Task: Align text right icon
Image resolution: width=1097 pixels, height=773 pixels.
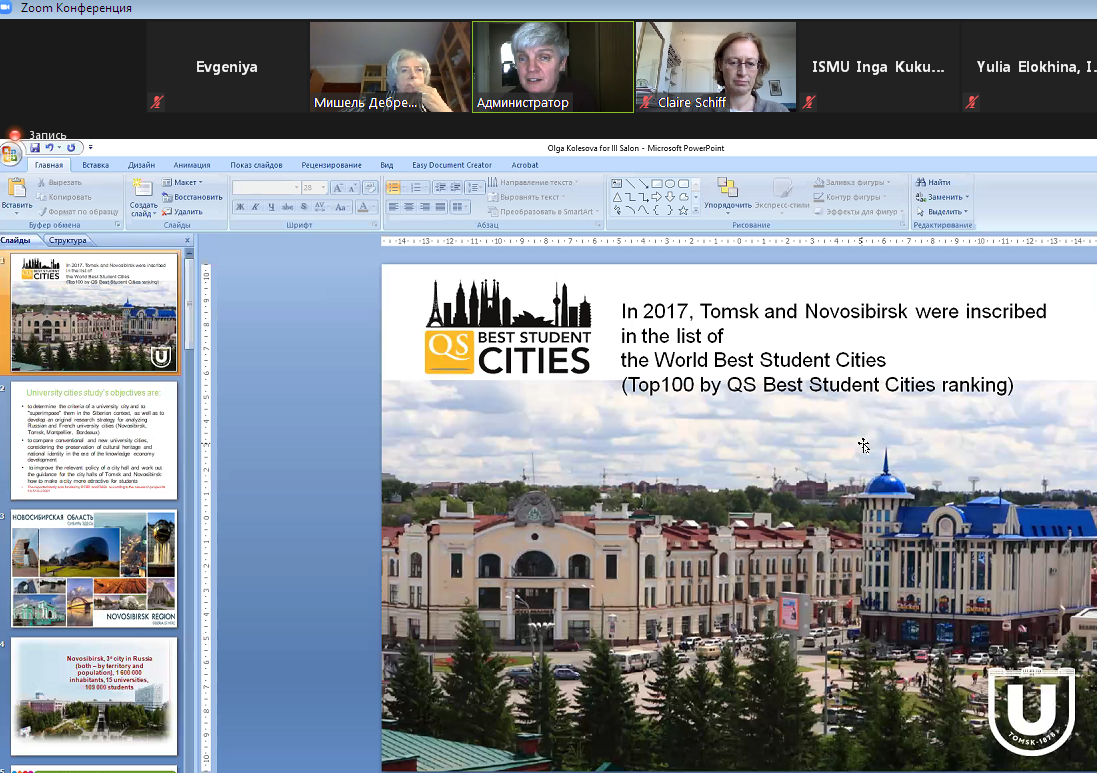Action: pyautogui.click(x=425, y=206)
